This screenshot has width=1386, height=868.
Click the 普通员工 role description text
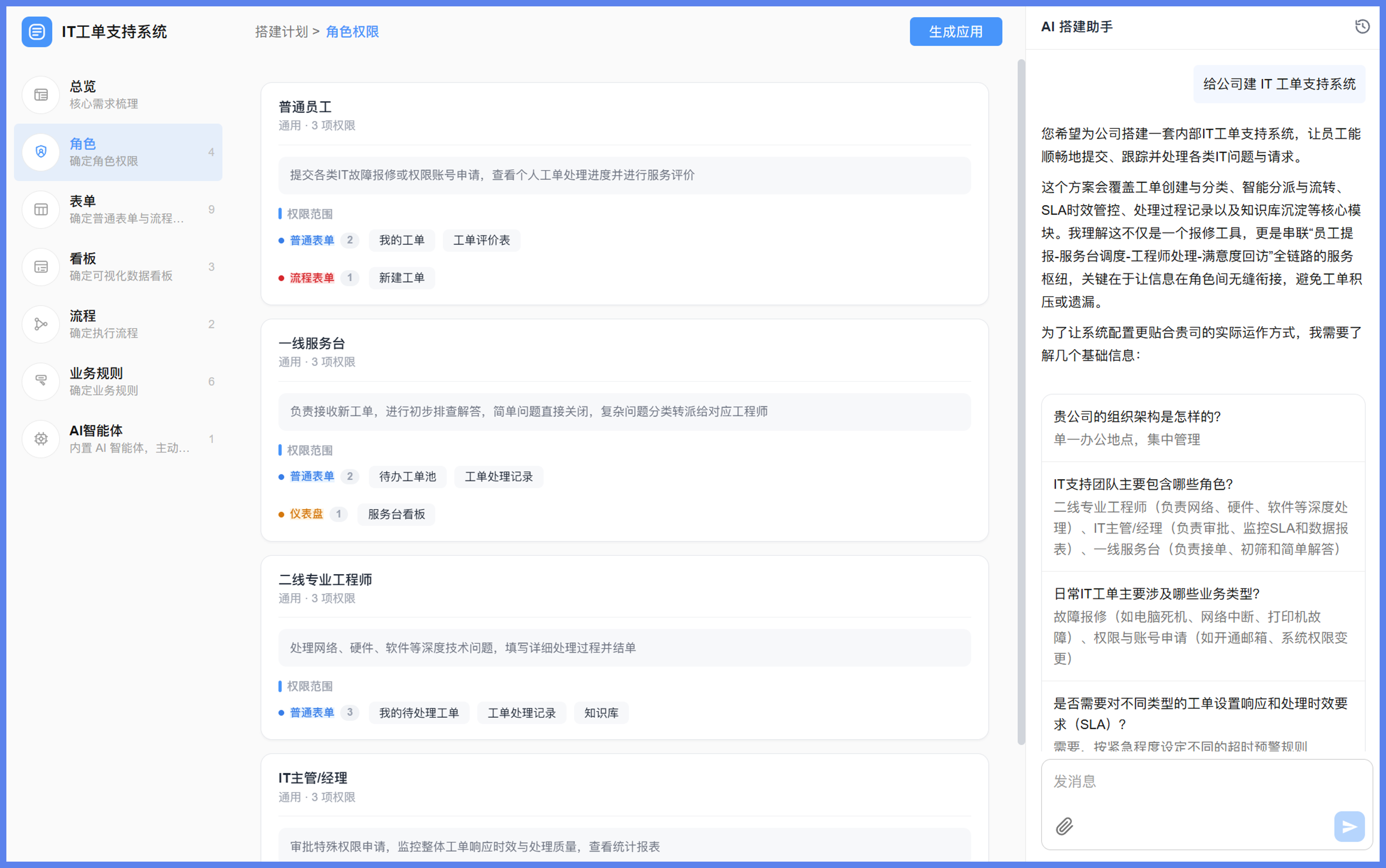pos(492,175)
